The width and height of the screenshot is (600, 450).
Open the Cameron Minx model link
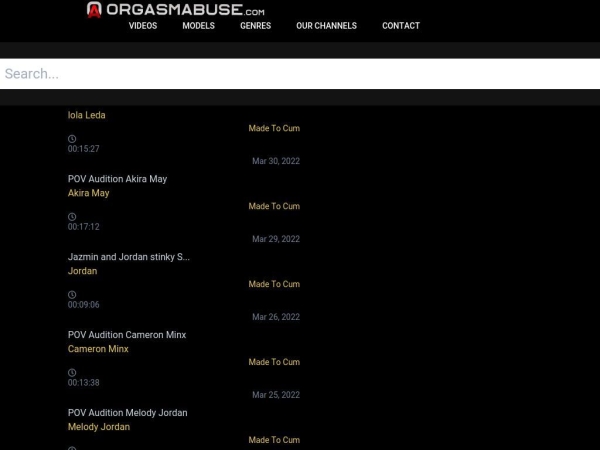(98, 349)
